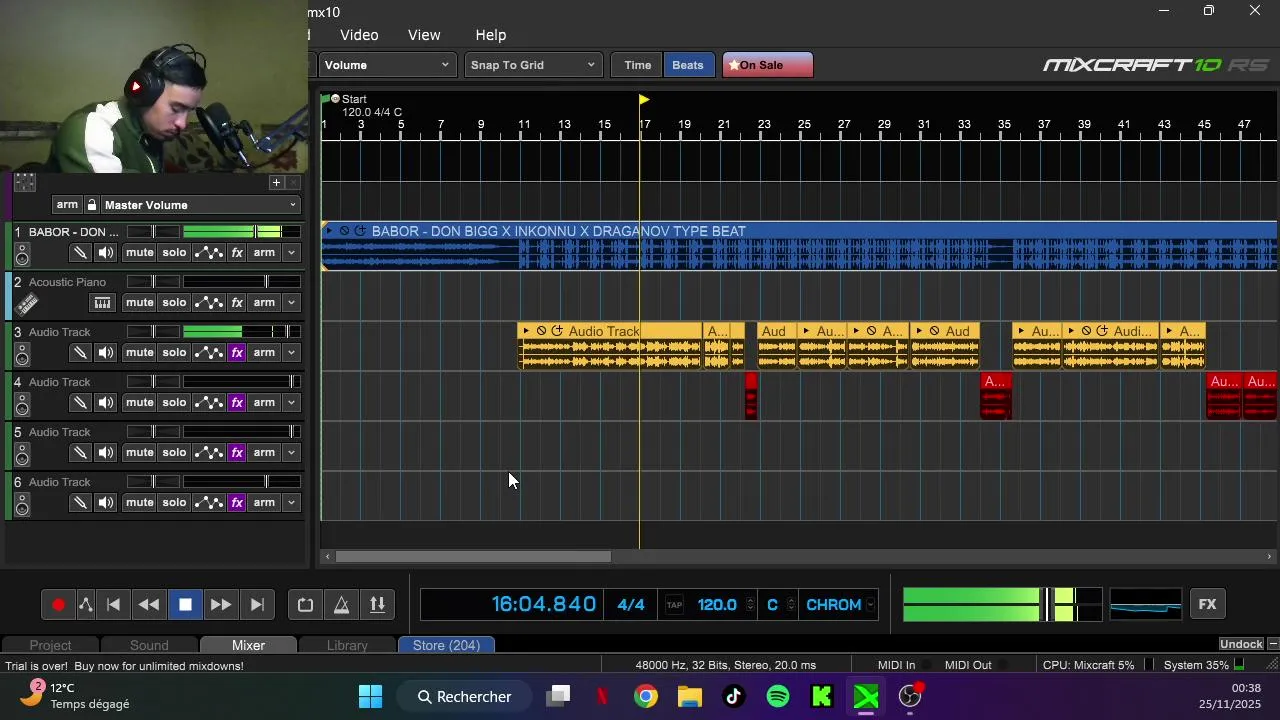Solo the BABOR - DON track

point(174,253)
